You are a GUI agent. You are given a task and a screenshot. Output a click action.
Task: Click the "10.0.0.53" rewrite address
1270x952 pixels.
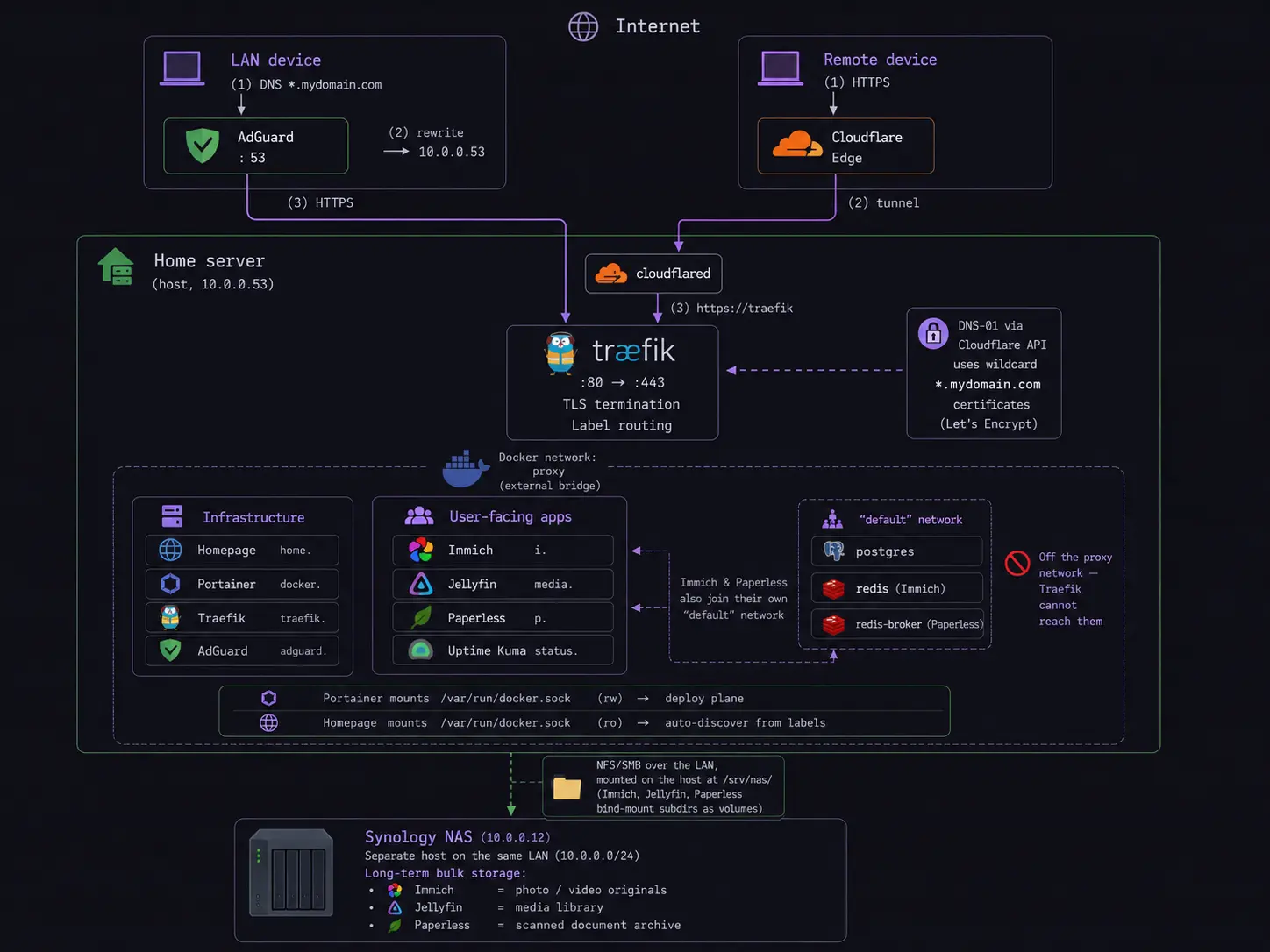pyautogui.click(x=452, y=152)
